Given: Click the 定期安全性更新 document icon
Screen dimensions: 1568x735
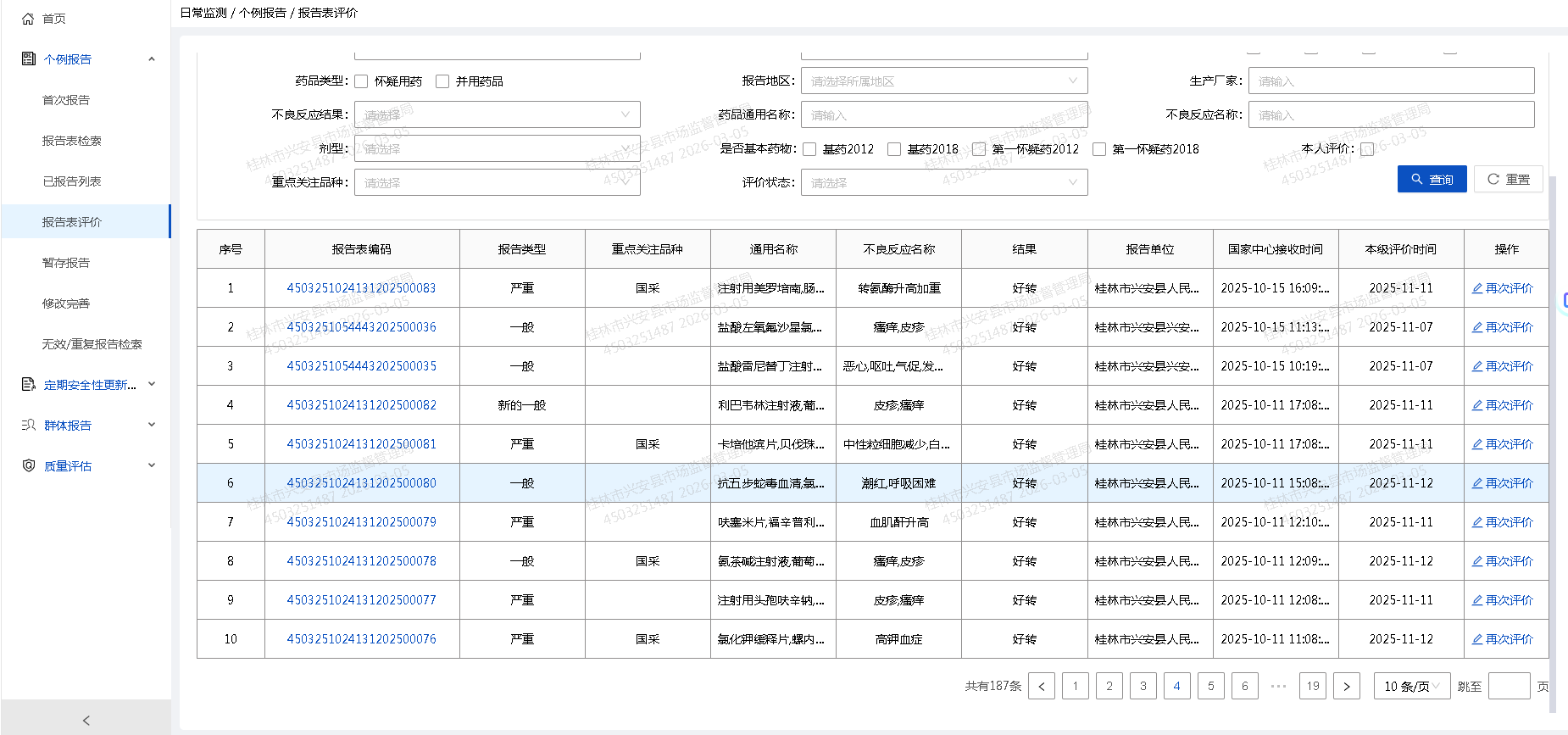Looking at the screenshot, I should pos(29,384).
